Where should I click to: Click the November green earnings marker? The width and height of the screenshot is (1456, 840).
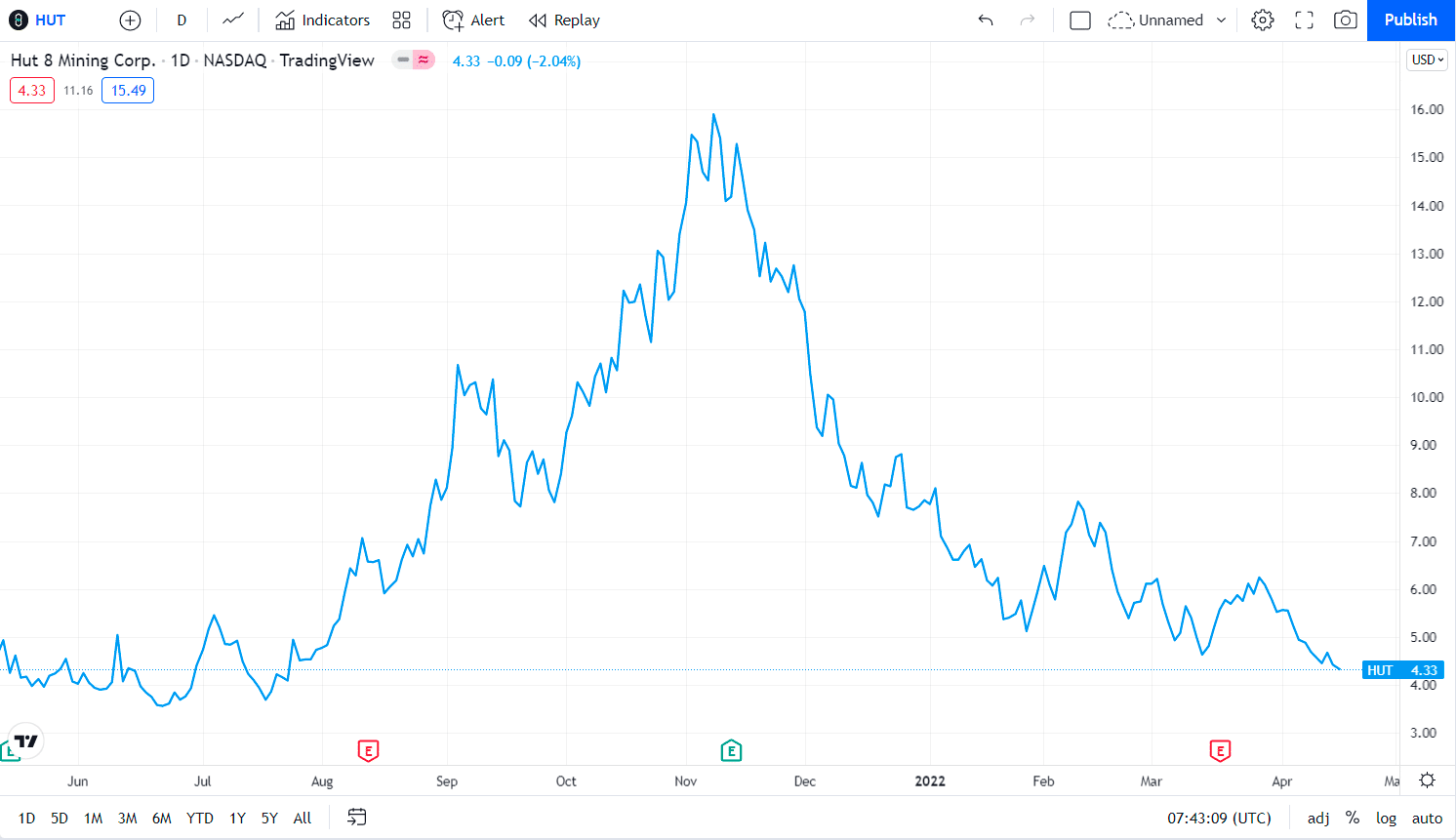[731, 750]
